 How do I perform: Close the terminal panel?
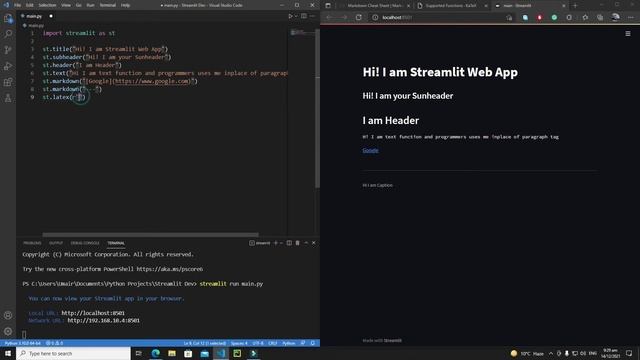[x=313, y=243]
